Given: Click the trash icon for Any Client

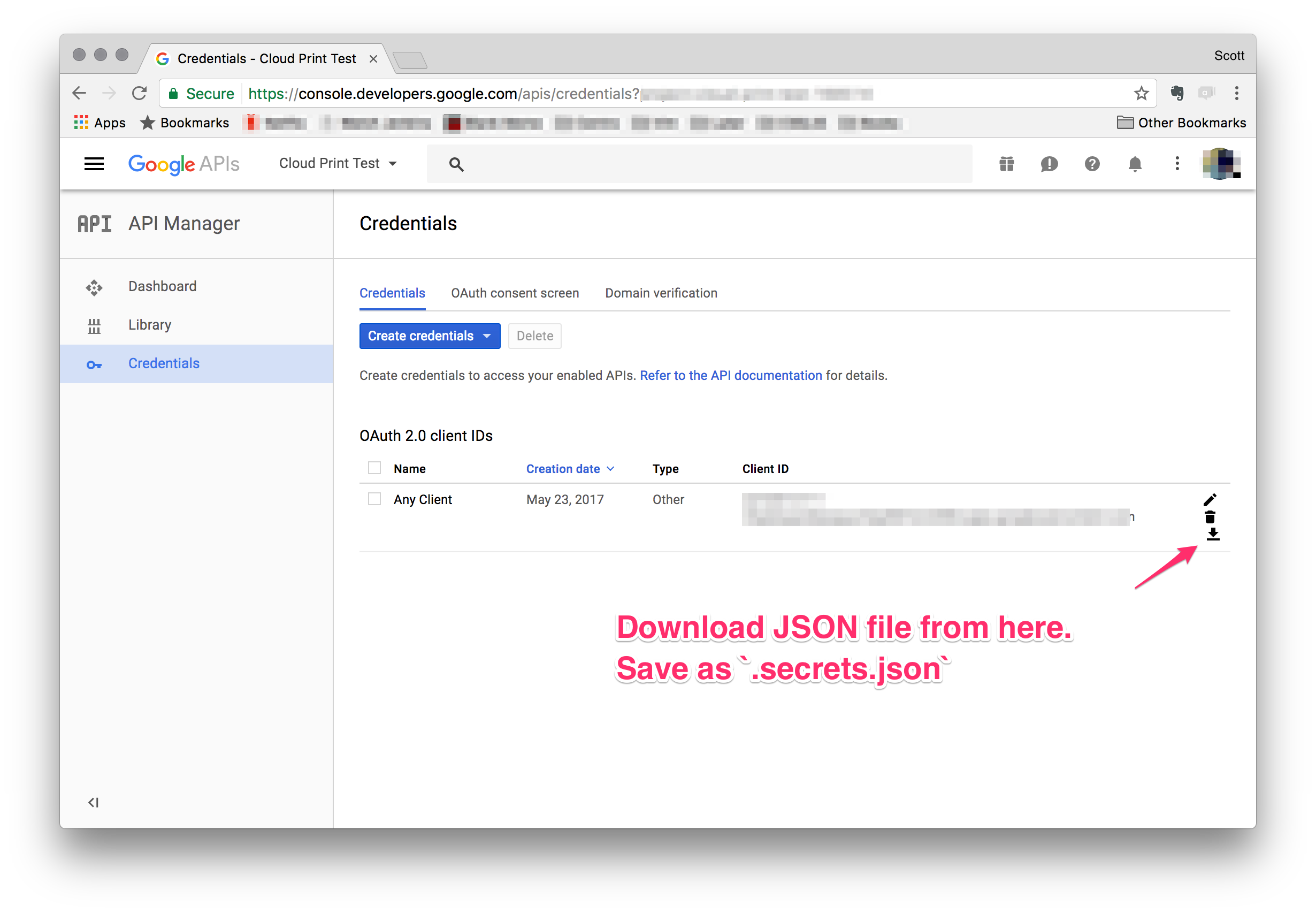Looking at the screenshot, I should pyautogui.click(x=1209, y=517).
